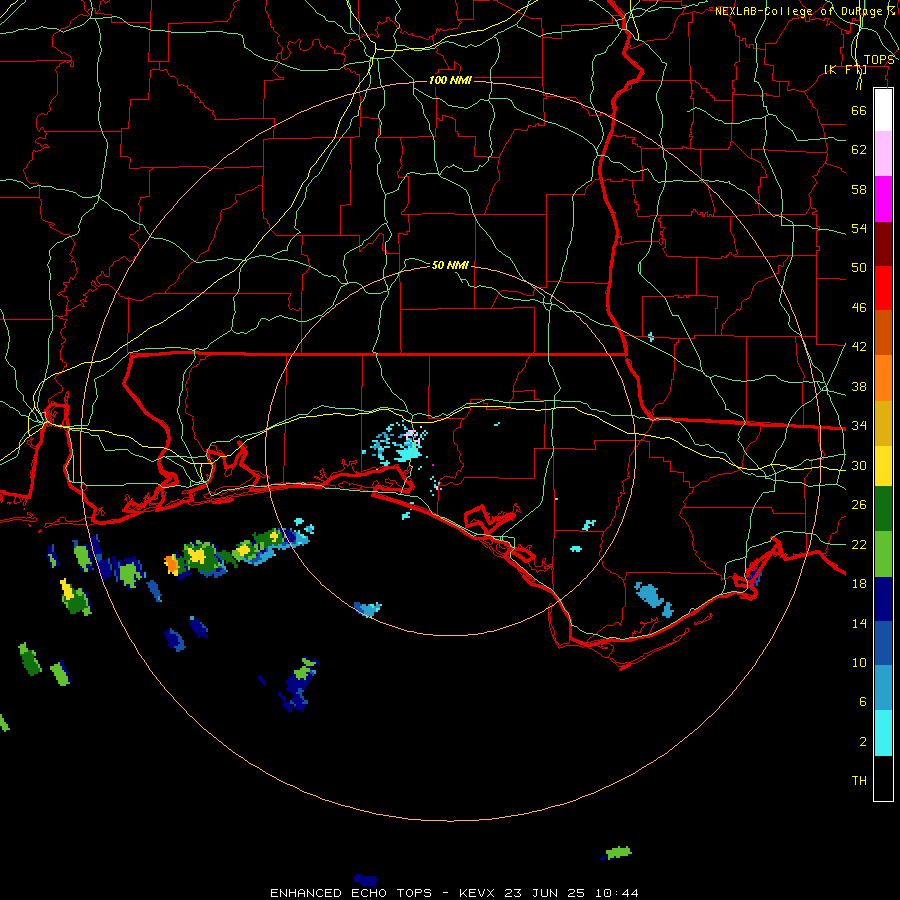Click the 'KEVX' station ID in the caption
900x900 pixels.
click(476, 893)
